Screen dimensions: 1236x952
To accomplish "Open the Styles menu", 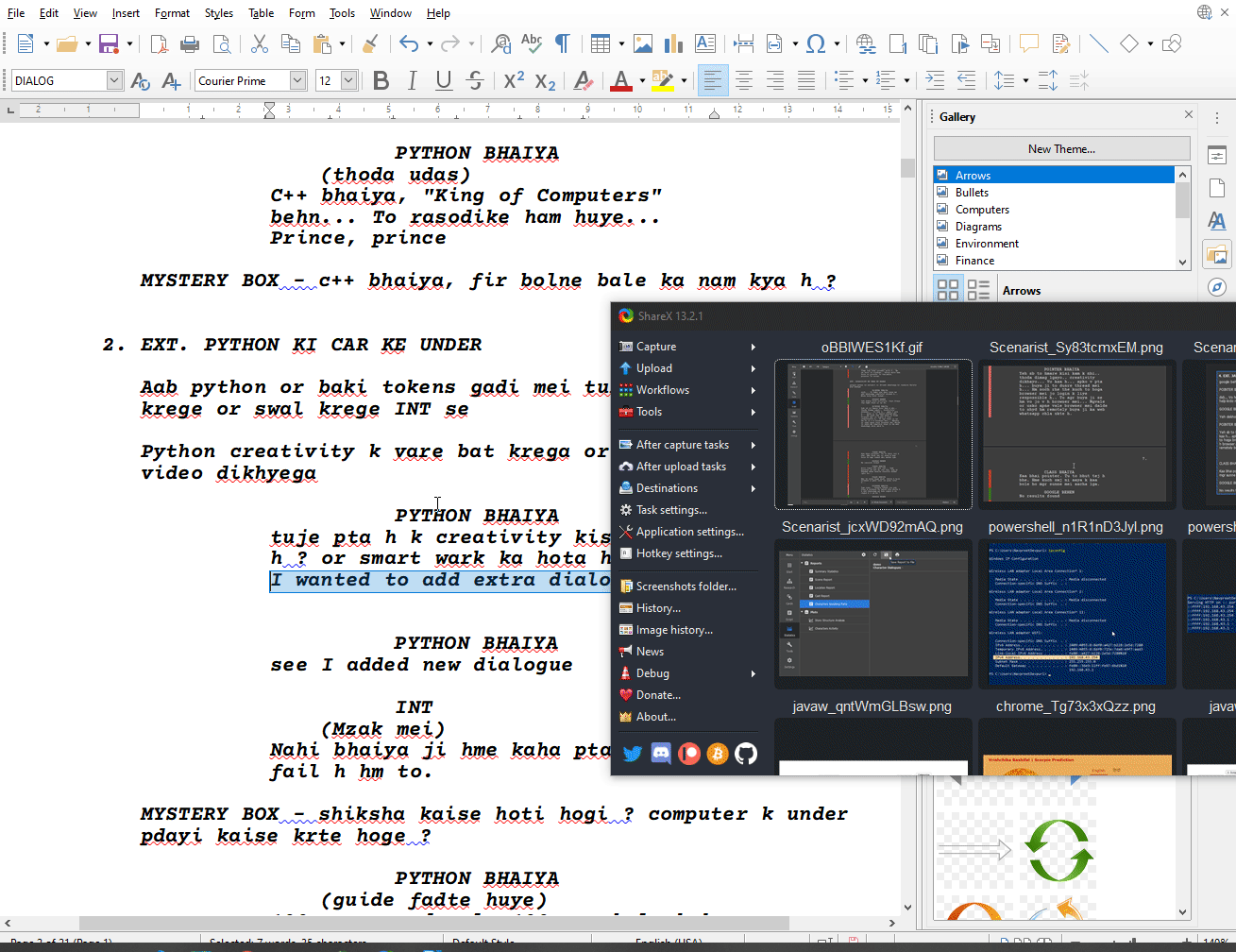I will pos(219,13).
